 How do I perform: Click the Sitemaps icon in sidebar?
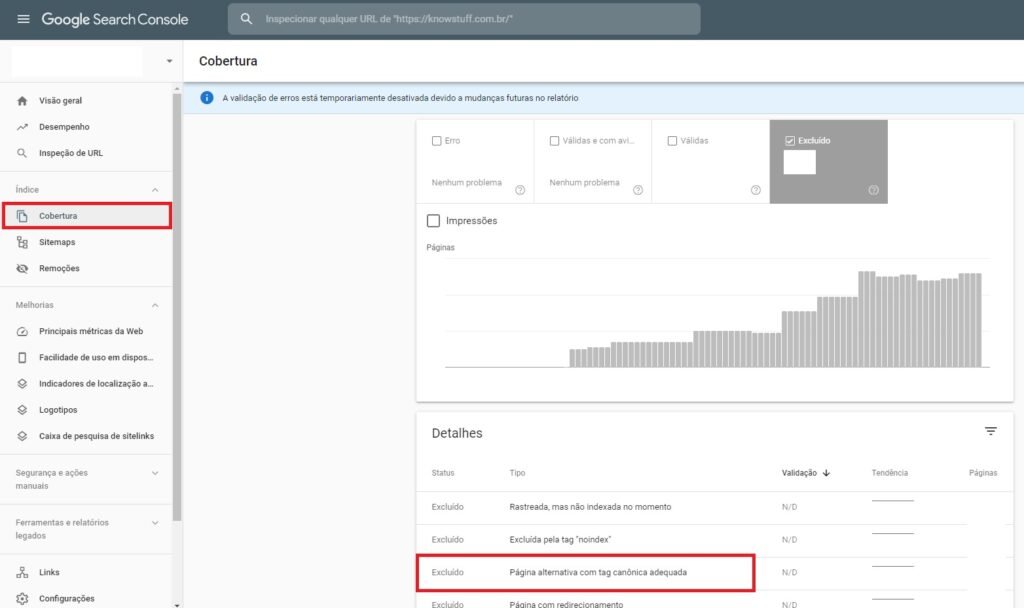(22, 242)
